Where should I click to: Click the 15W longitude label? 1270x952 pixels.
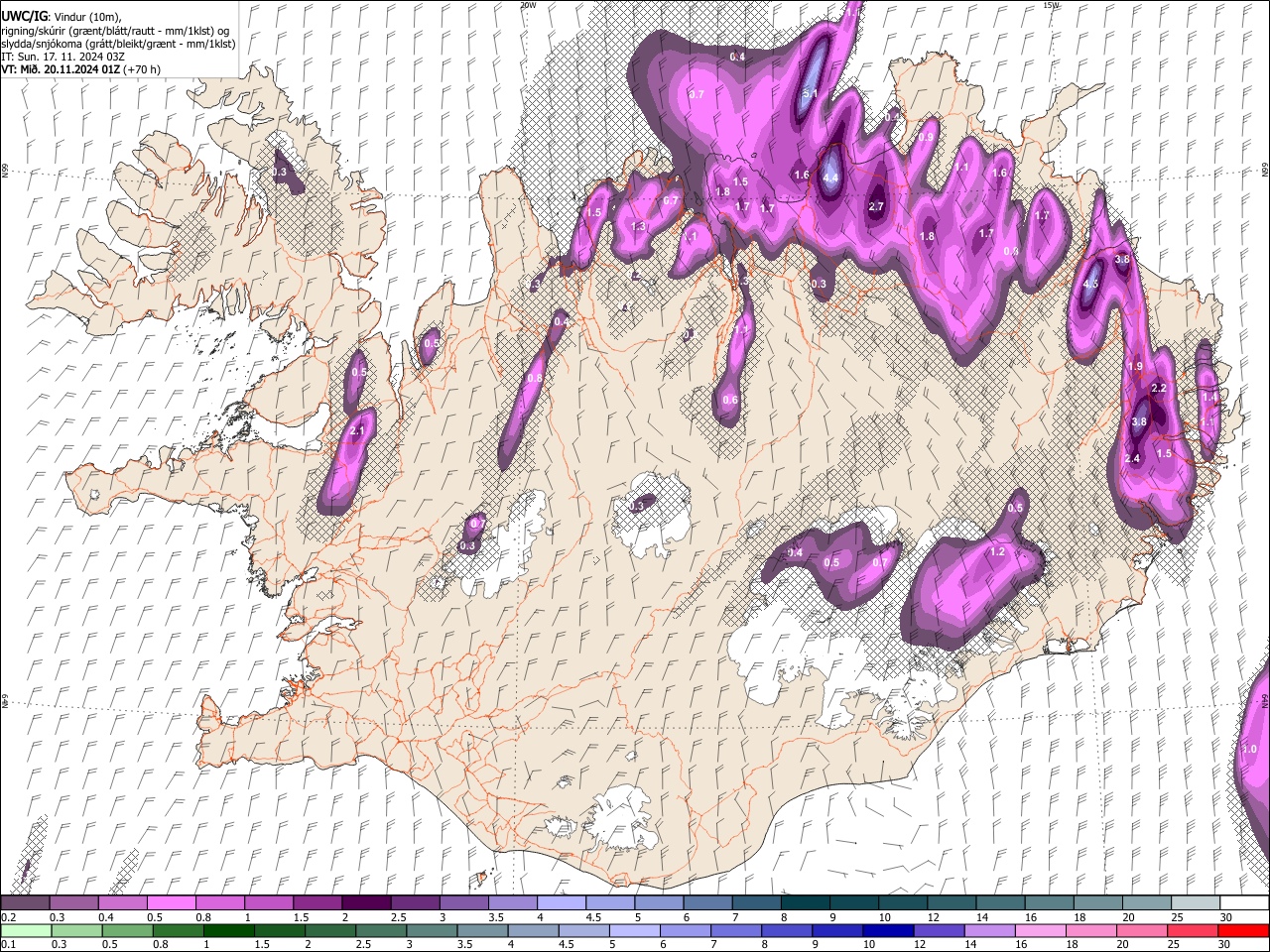tap(1052, 5)
